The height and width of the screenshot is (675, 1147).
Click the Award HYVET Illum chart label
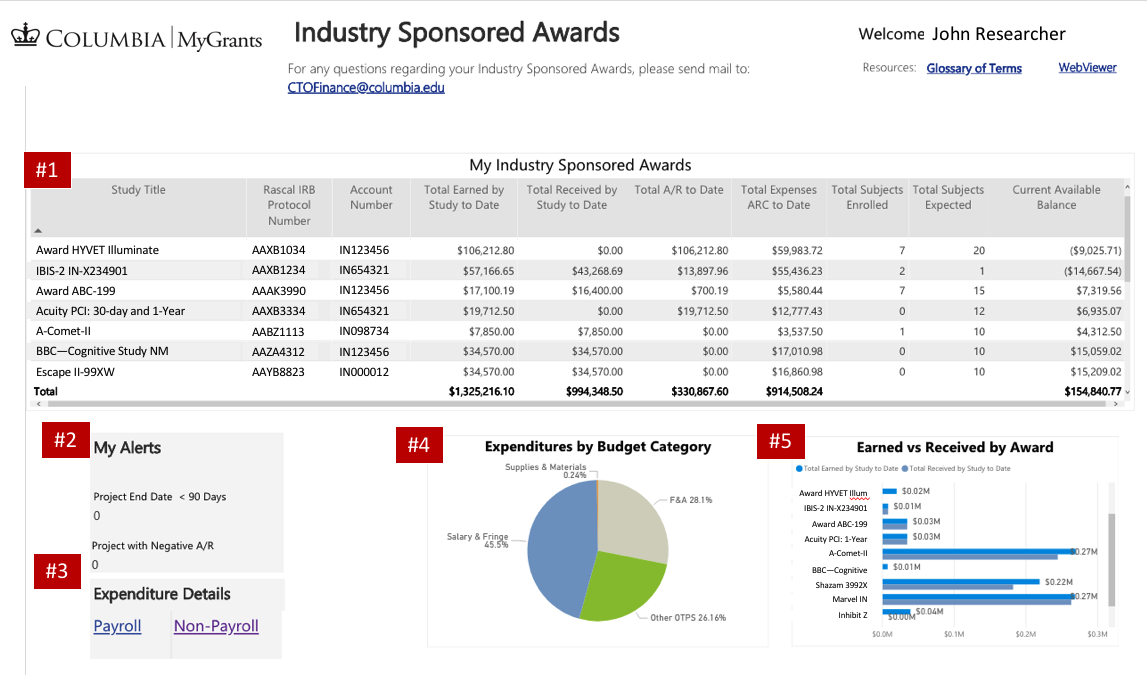pos(833,494)
